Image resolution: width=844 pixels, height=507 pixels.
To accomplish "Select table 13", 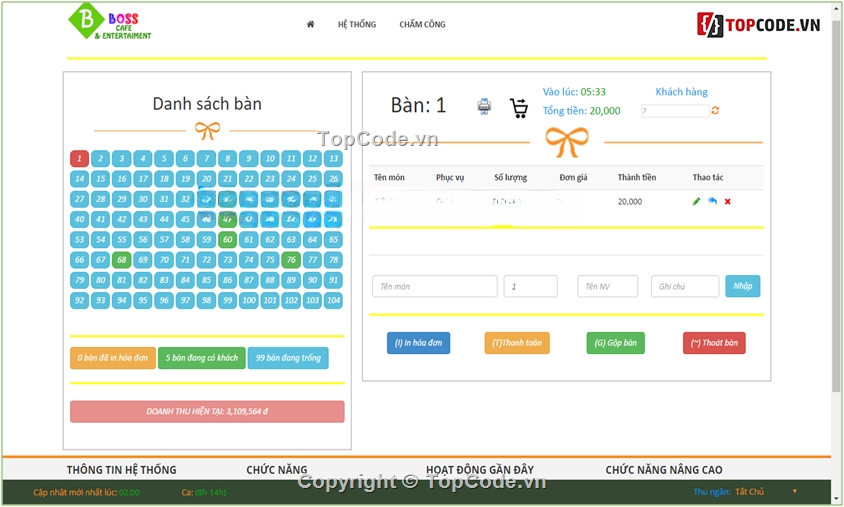I will [x=333, y=158].
